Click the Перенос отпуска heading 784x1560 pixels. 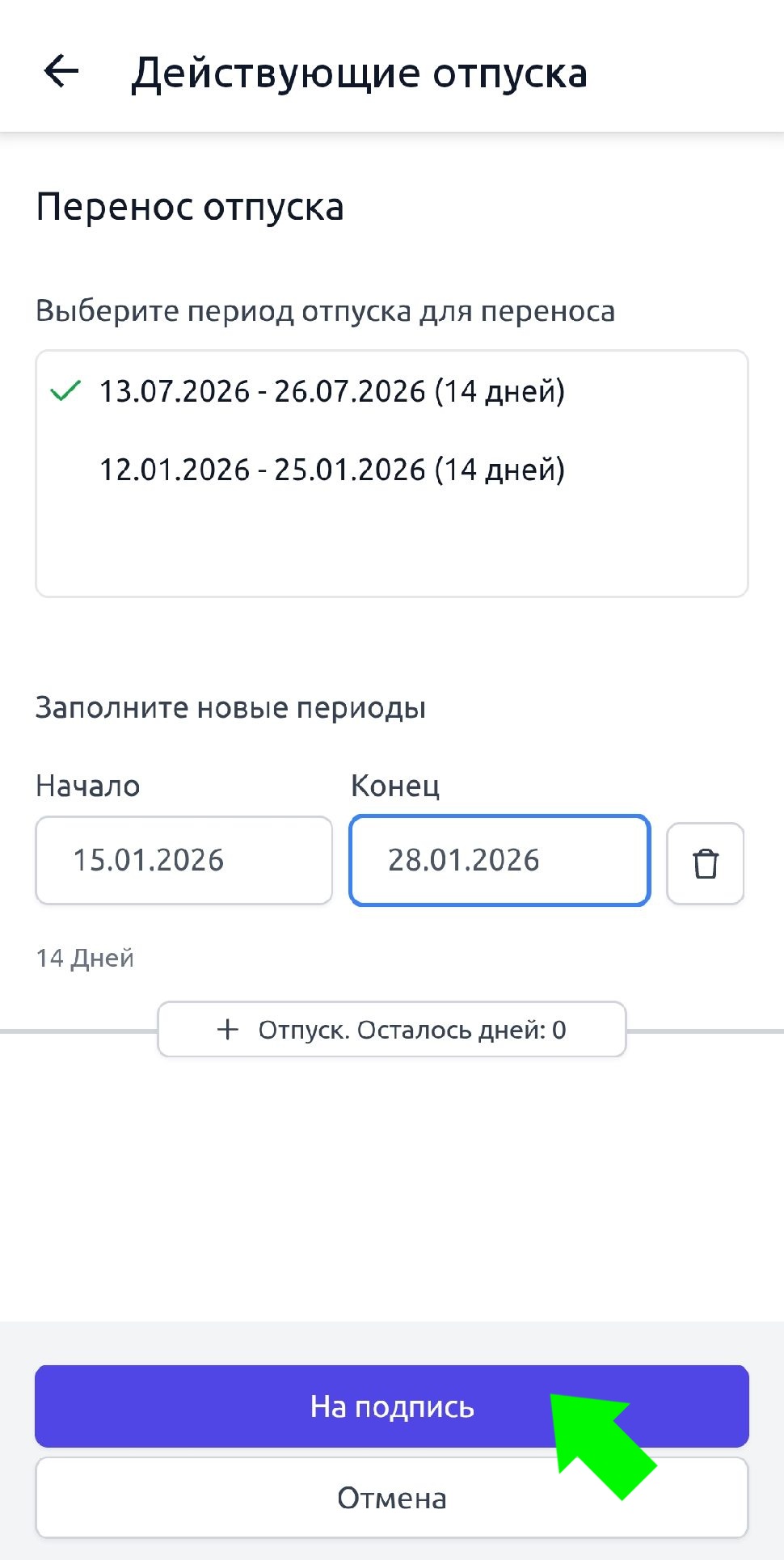tap(190, 207)
